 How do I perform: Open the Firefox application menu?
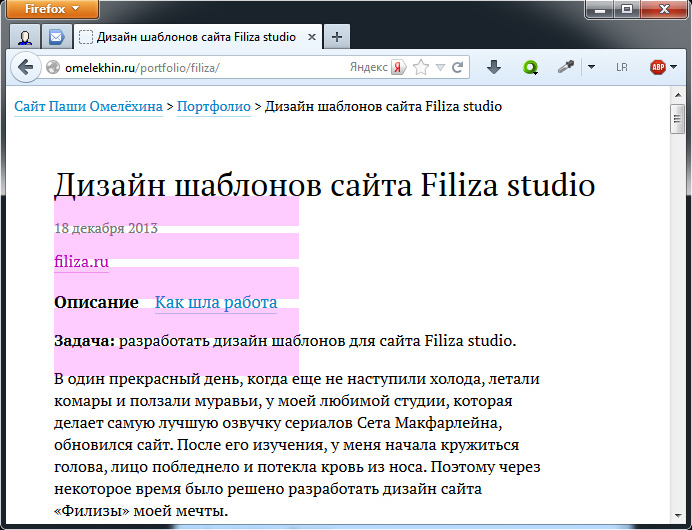50,9
